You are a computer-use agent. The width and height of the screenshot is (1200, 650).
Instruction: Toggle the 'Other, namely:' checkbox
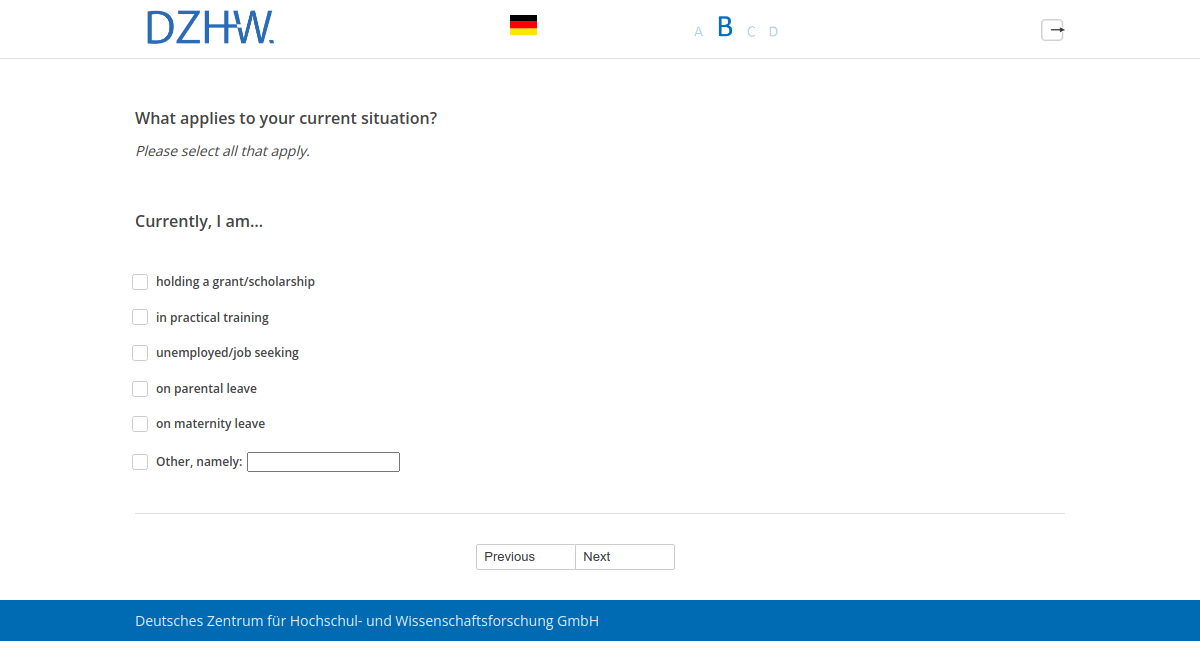(x=140, y=462)
